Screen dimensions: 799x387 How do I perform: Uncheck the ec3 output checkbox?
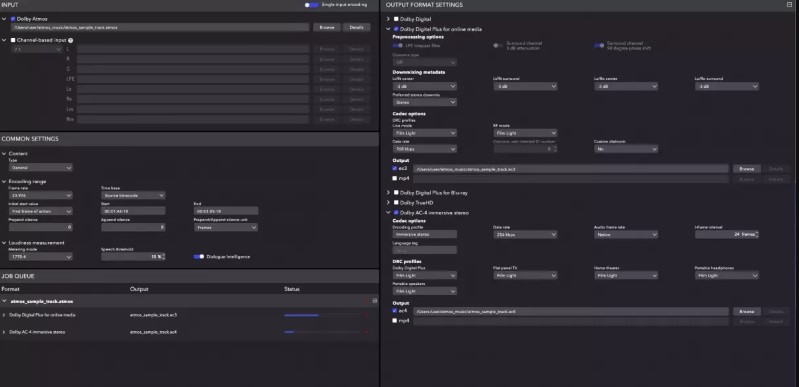pyautogui.click(x=395, y=168)
